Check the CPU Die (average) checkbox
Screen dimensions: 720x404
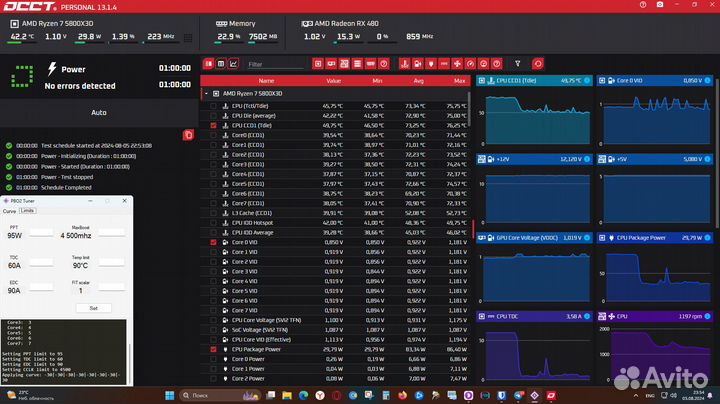pos(214,116)
